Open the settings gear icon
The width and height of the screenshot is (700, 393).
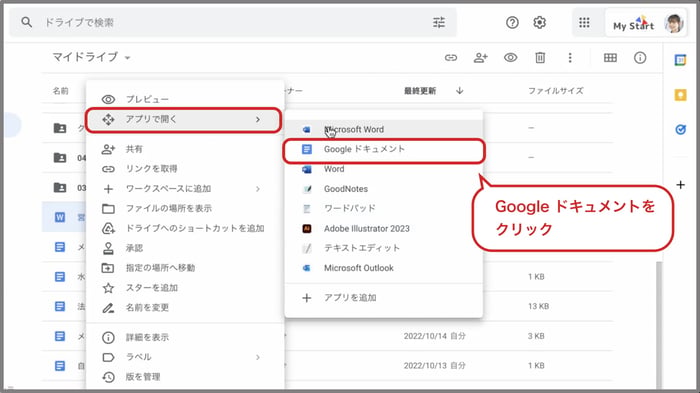(540, 22)
